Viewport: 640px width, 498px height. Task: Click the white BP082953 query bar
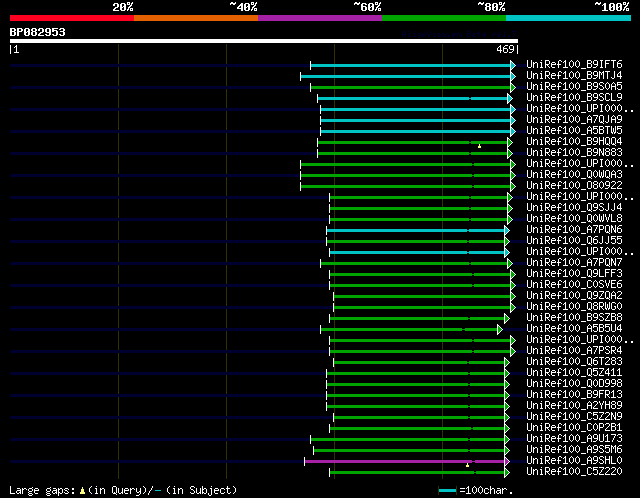click(x=264, y=41)
